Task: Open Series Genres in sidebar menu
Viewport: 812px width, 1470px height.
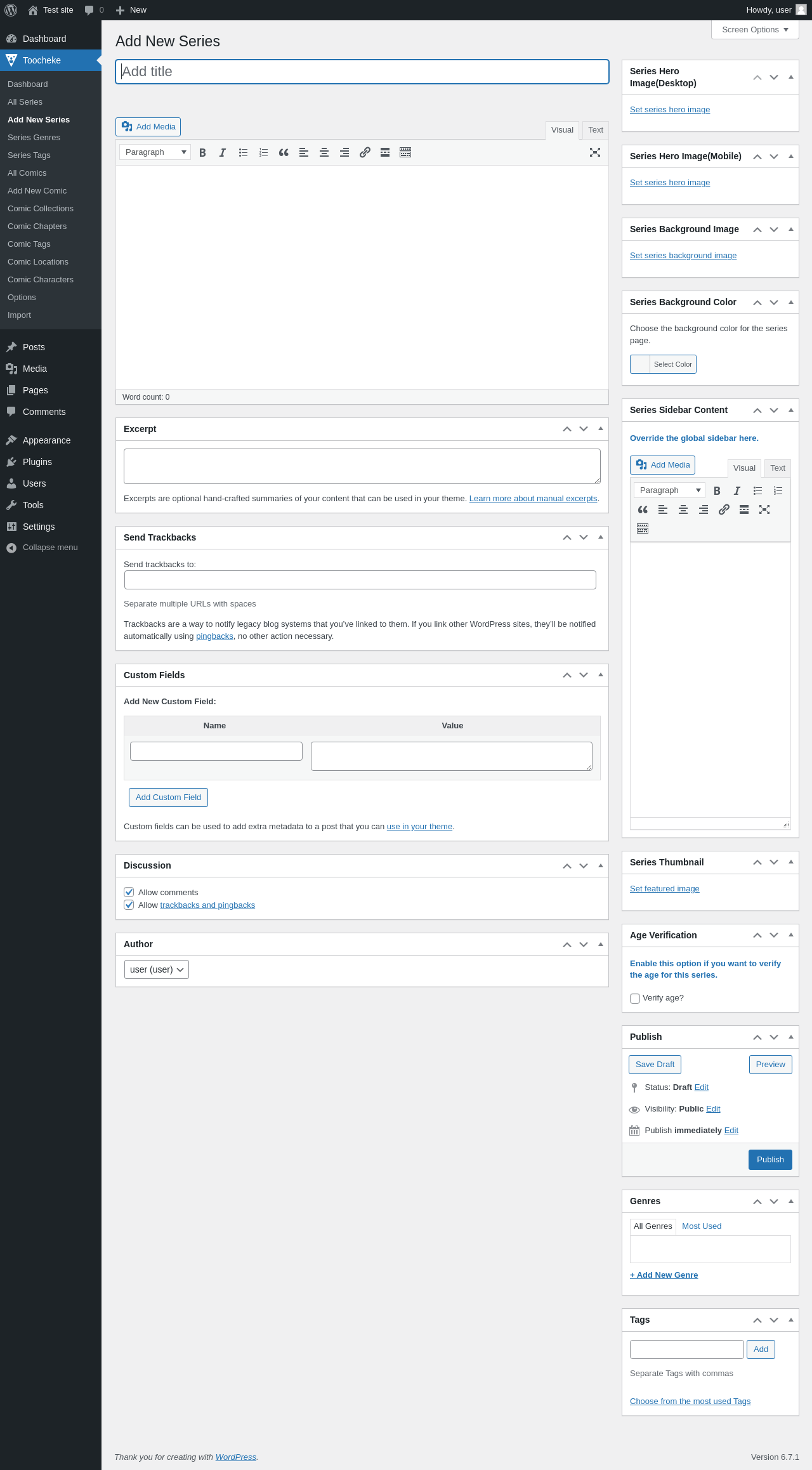Action: point(34,138)
